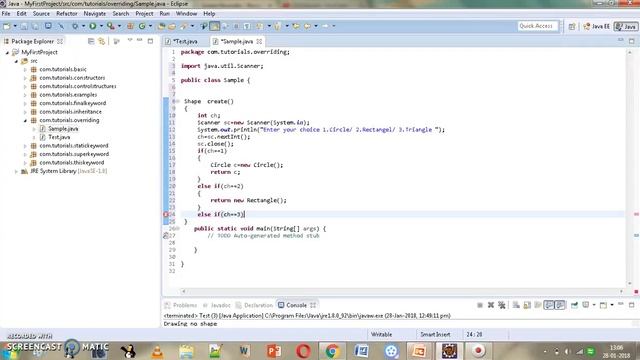Select com.tutorials.statickeyword package

click(x=74, y=146)
